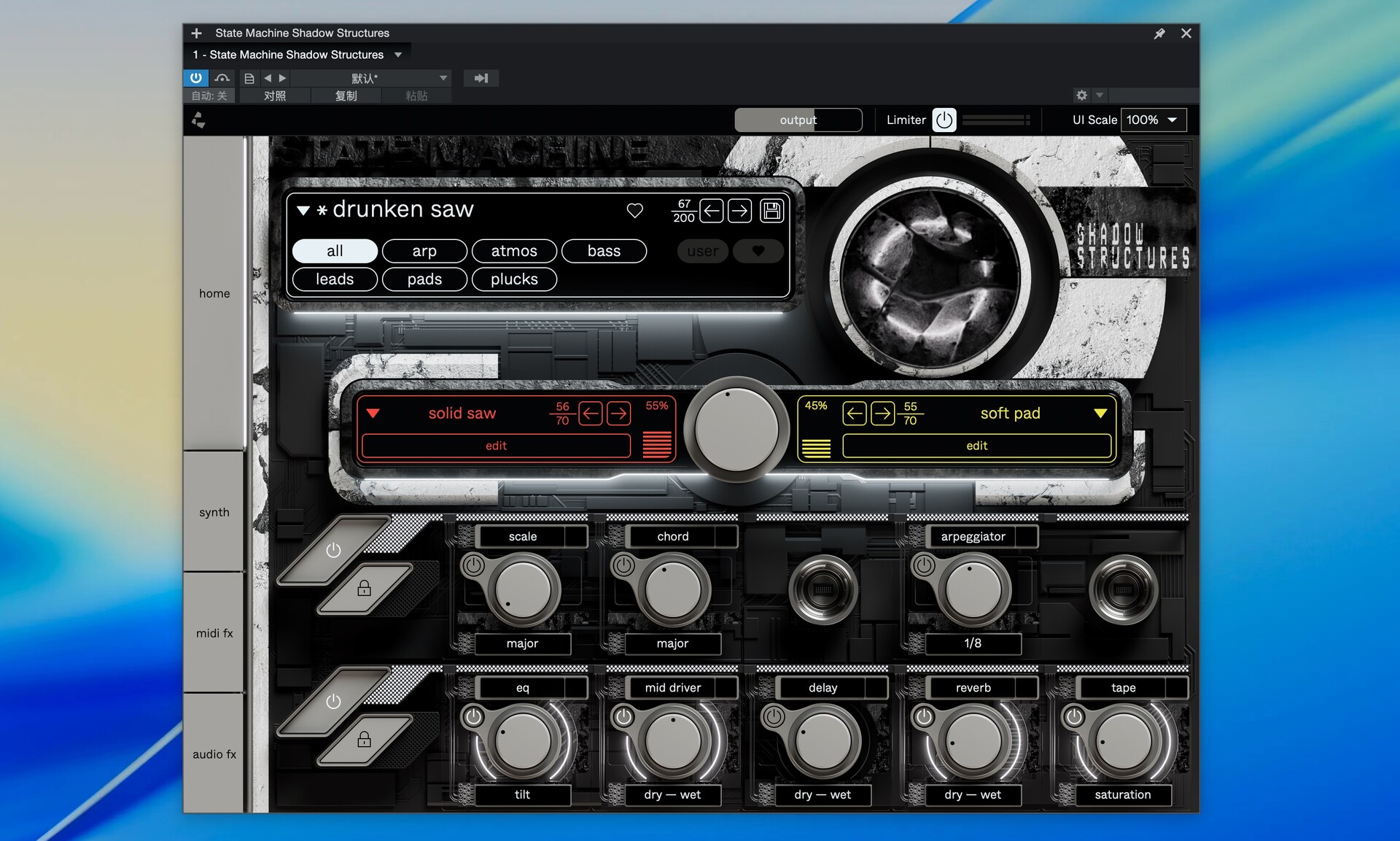Expand the drunken saw preset browser triangle
The image size is (1400, 841).
point(303,211)
